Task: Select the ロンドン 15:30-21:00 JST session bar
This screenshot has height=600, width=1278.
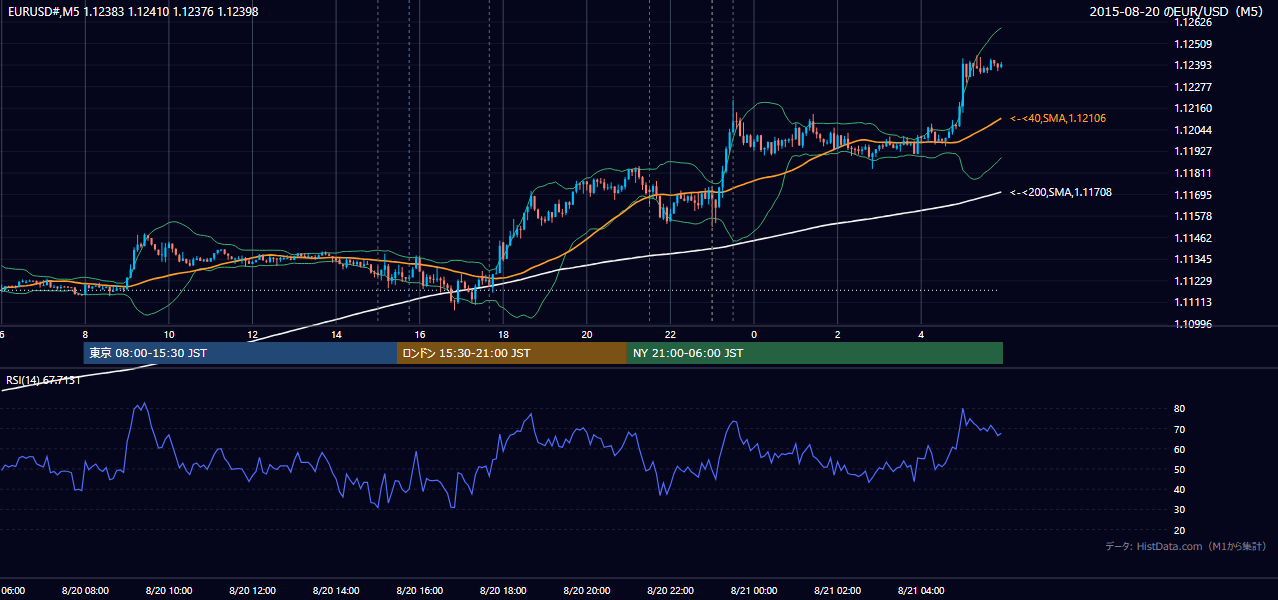Action: [x=512, y=353]
